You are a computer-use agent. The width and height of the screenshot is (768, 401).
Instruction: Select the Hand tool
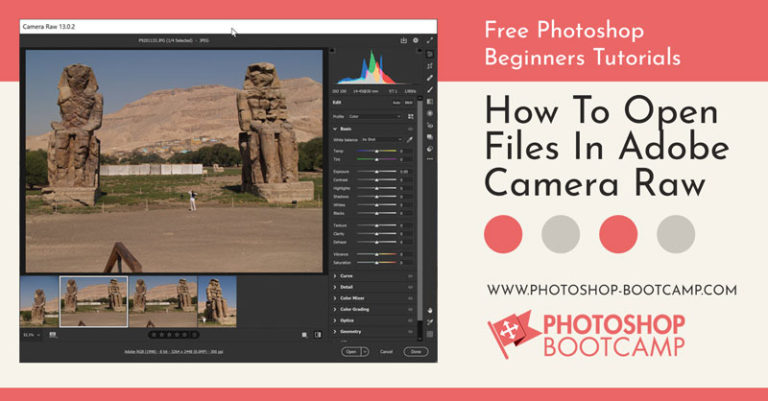coord(430,310)
